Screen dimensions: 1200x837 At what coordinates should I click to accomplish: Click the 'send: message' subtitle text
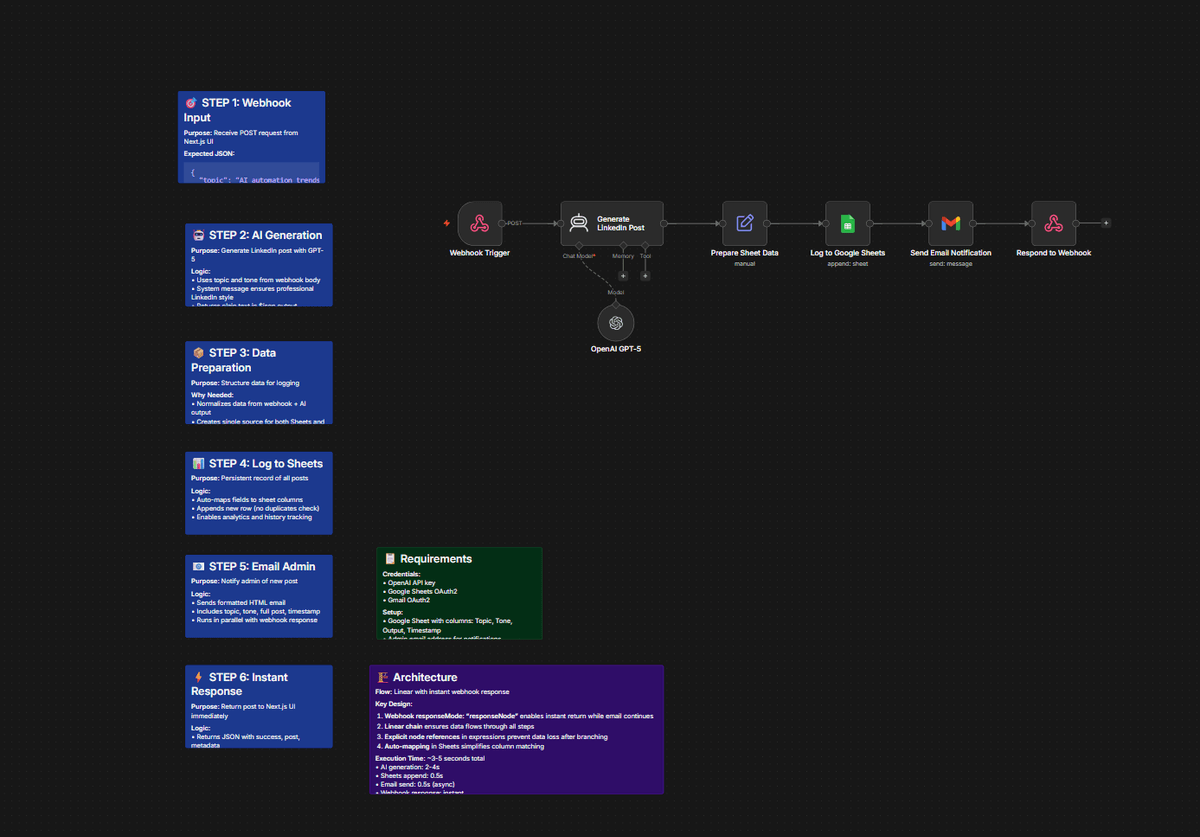click(951, 264)
